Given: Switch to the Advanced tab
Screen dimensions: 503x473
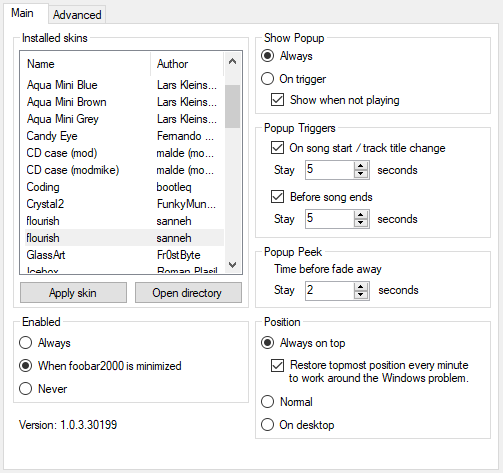Looking at the screenshot, I should coord(77,15).
